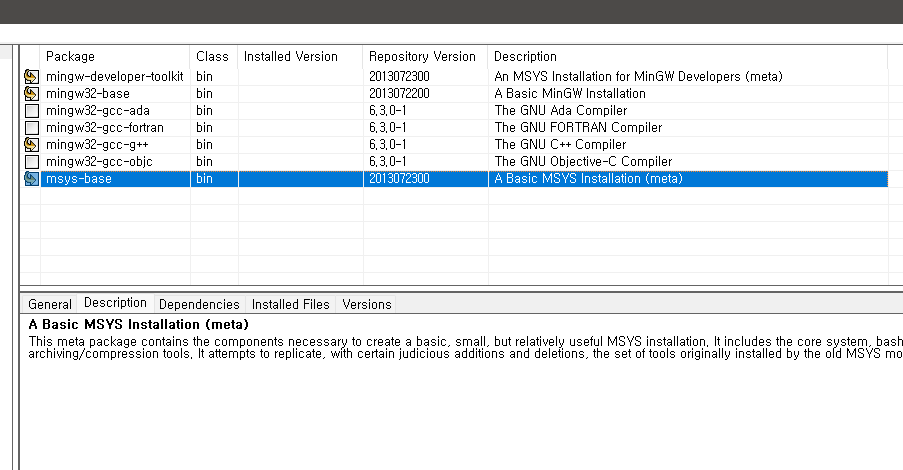Click repository version 2013072200 for mingw32-base
This screenshot has width=903, height=470.
[x=399, y=93]
